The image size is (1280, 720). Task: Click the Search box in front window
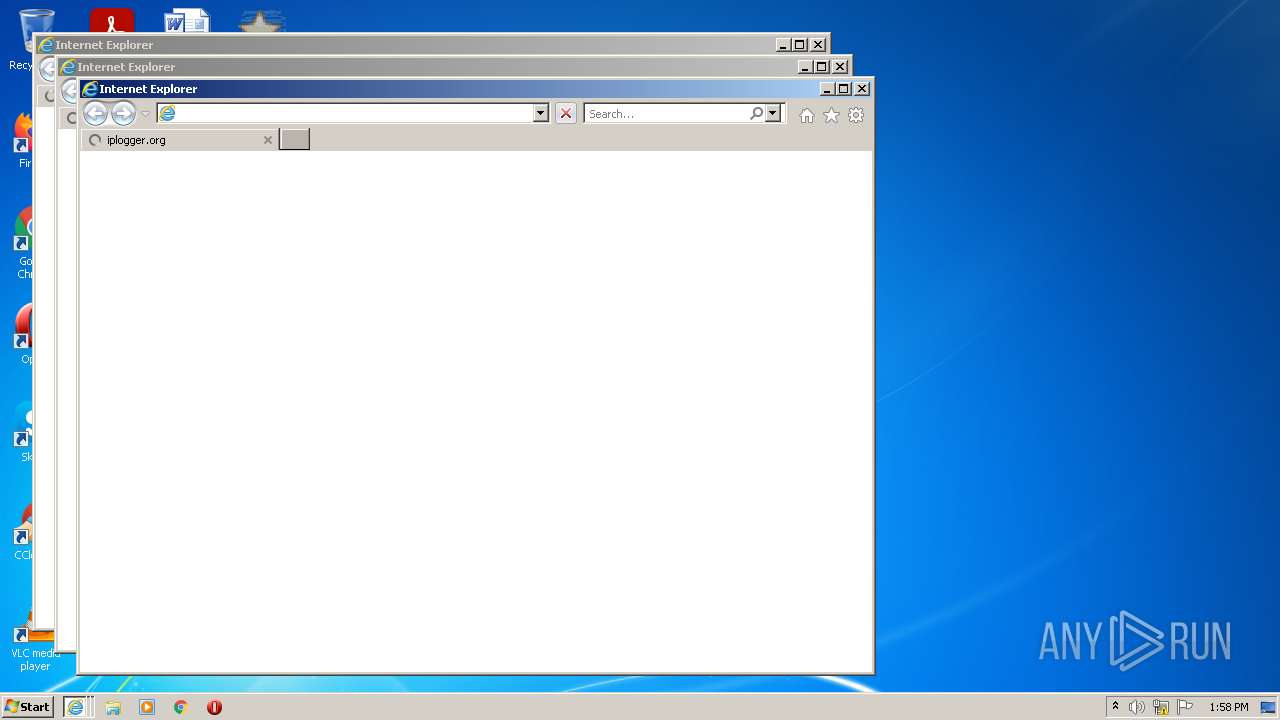(667, 113)
